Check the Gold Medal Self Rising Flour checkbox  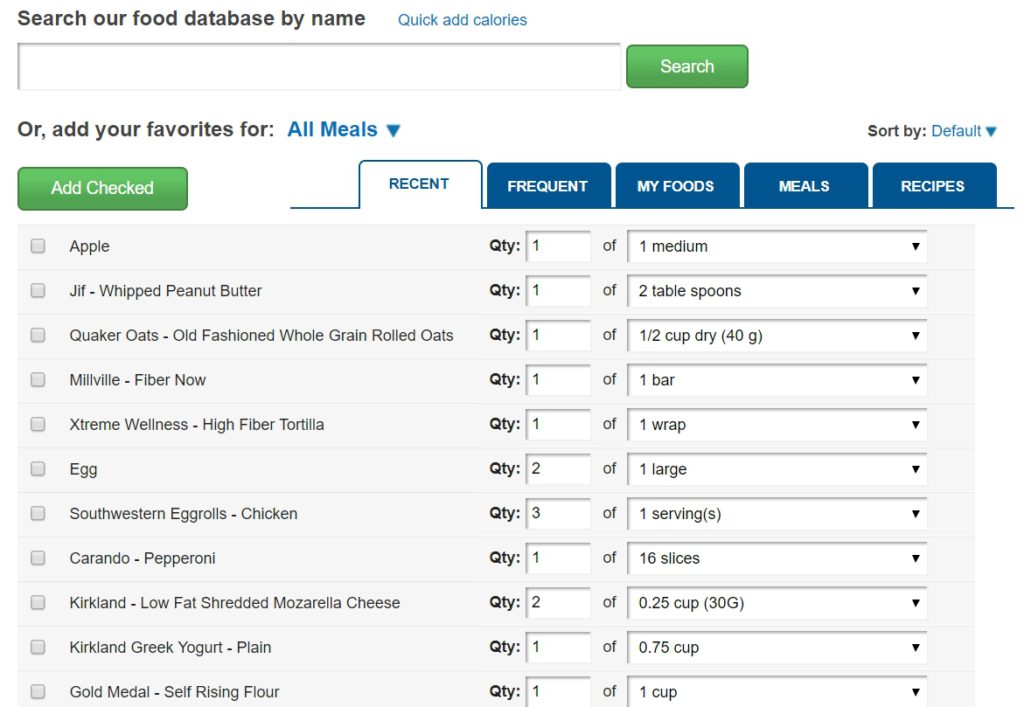(38, 691)
